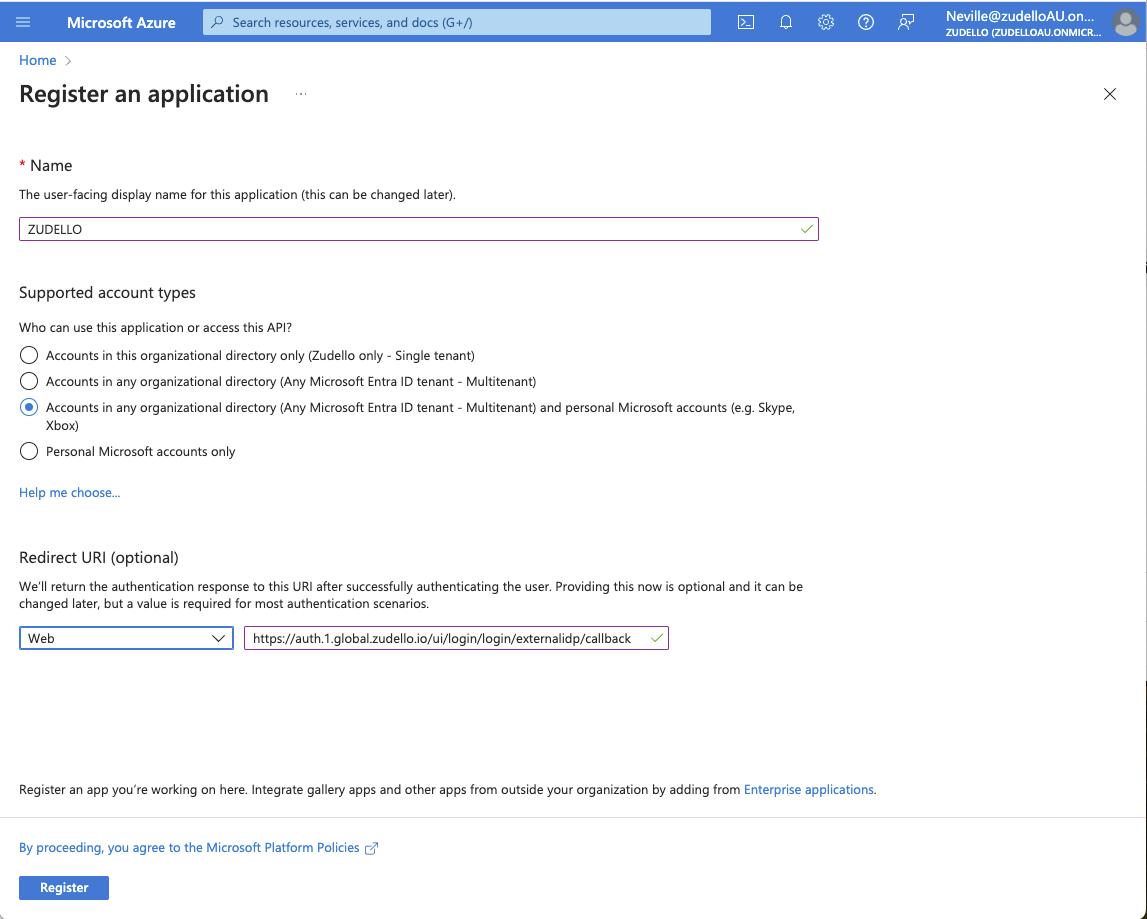The width and height of the screenshot is (1147, 919).
Task: Open the notifications bell
Action: point(786,22)
